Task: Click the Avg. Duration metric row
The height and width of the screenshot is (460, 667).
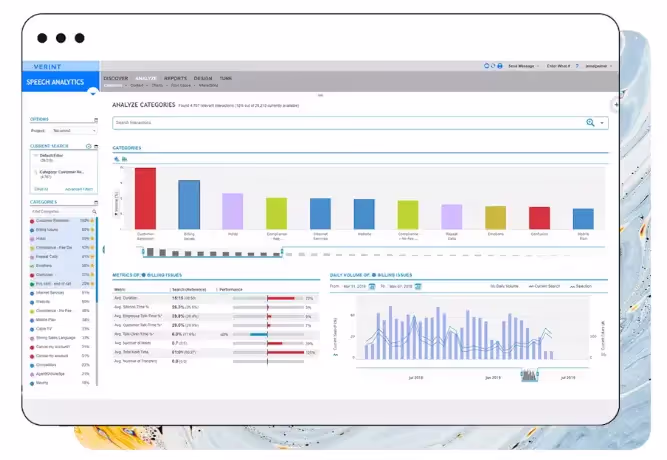Action: pos(216,298)
